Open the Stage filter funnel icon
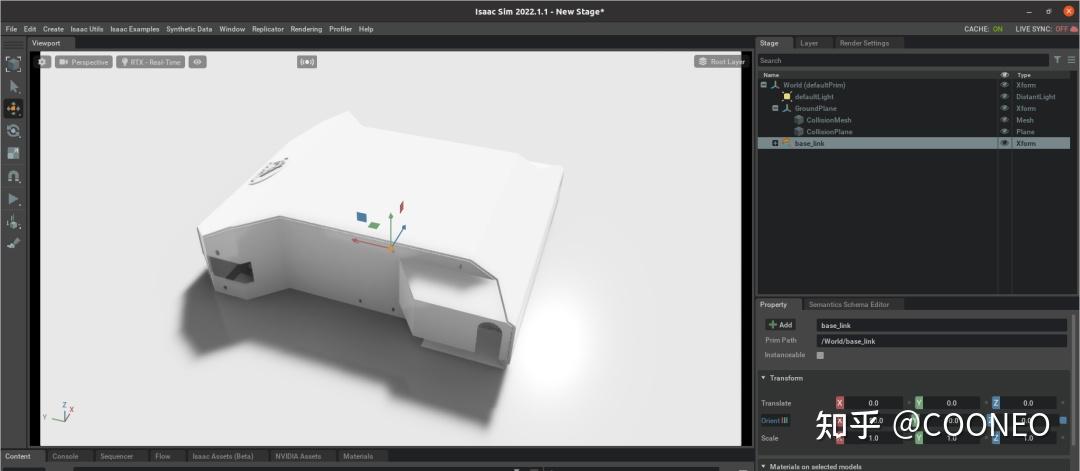Image resolution: width=1080 pixels, height=471 pixels. tap(1057, 60)
